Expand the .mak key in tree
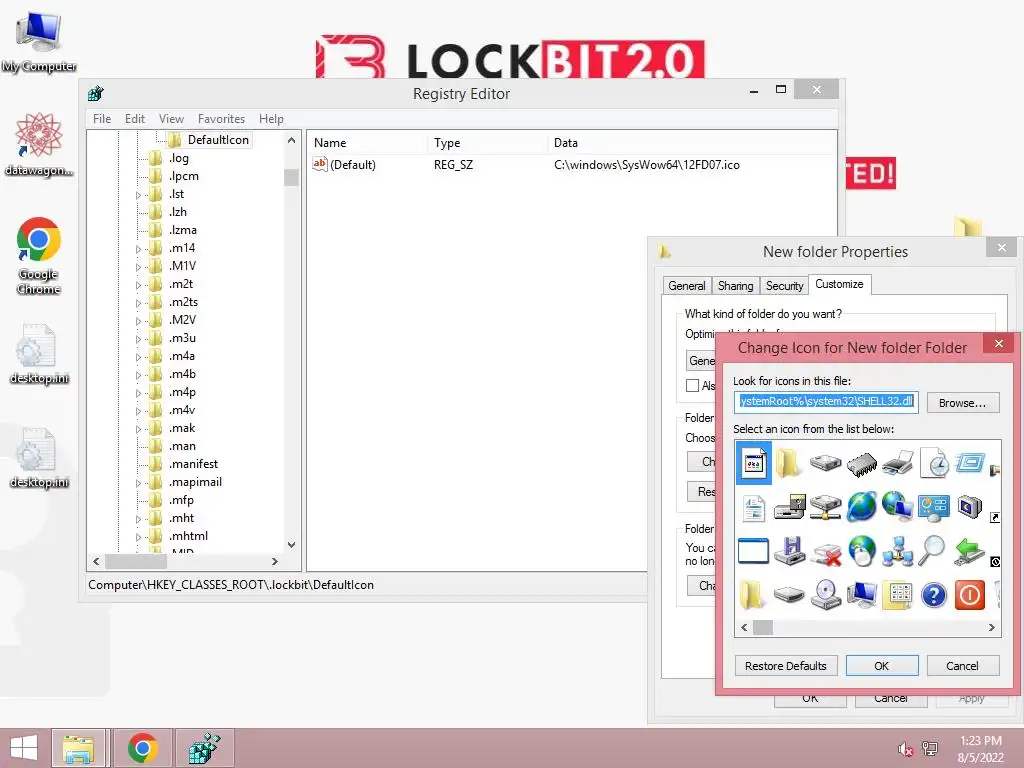The image size is (1024, 768). tap(138, 429)
